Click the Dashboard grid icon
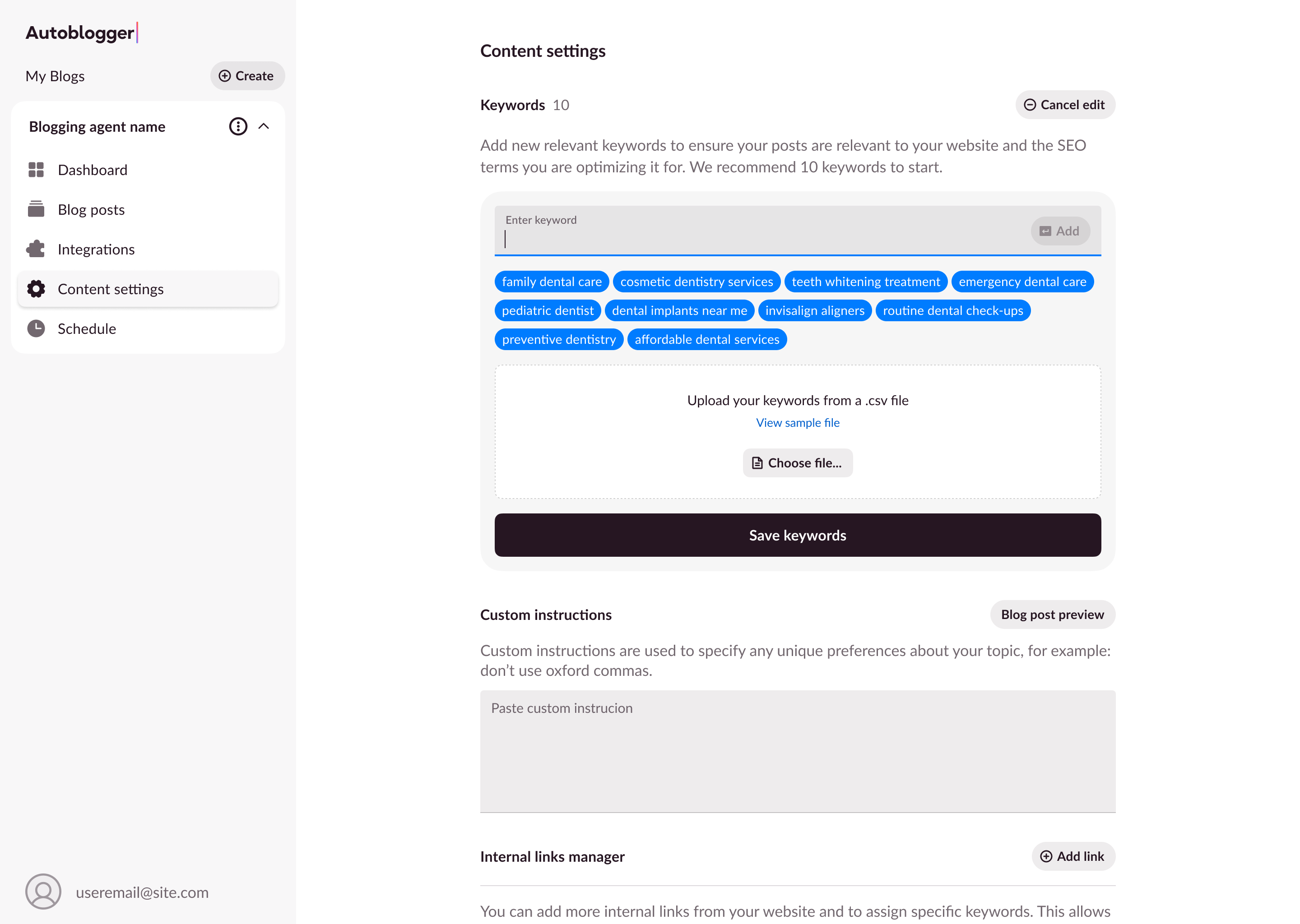Screen dimensions: 1300x924 36,170
